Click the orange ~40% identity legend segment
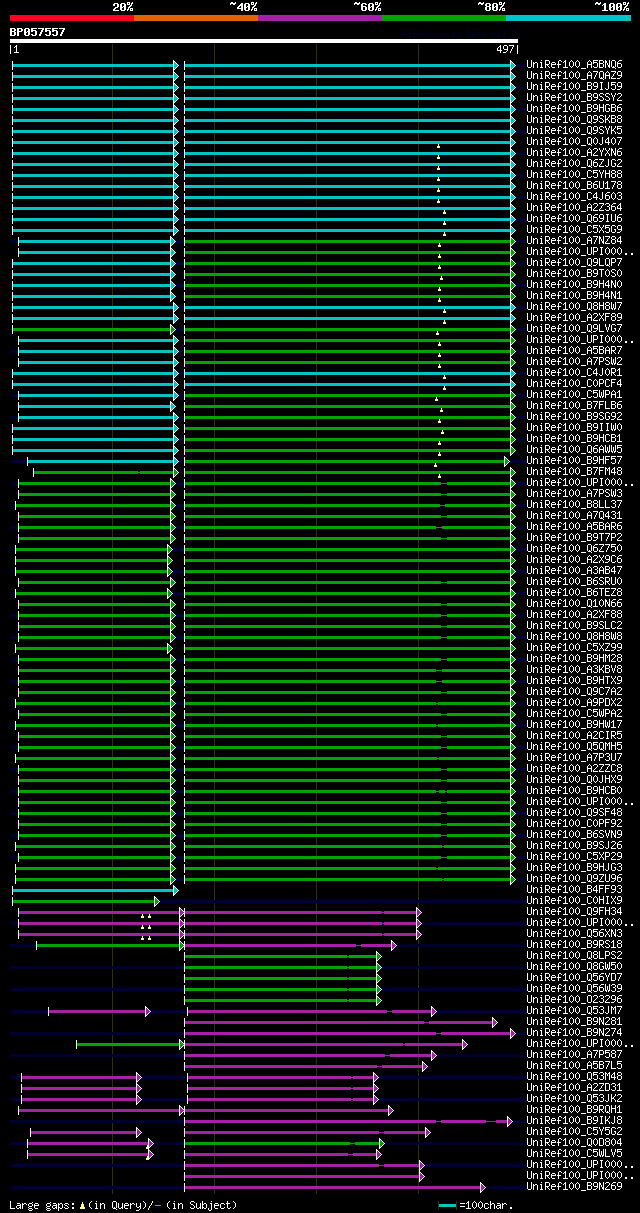 pos(196,18)
